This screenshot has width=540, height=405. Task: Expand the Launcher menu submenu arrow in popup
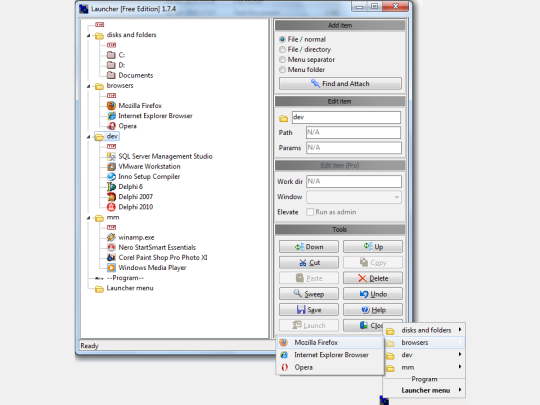point(460,390)
